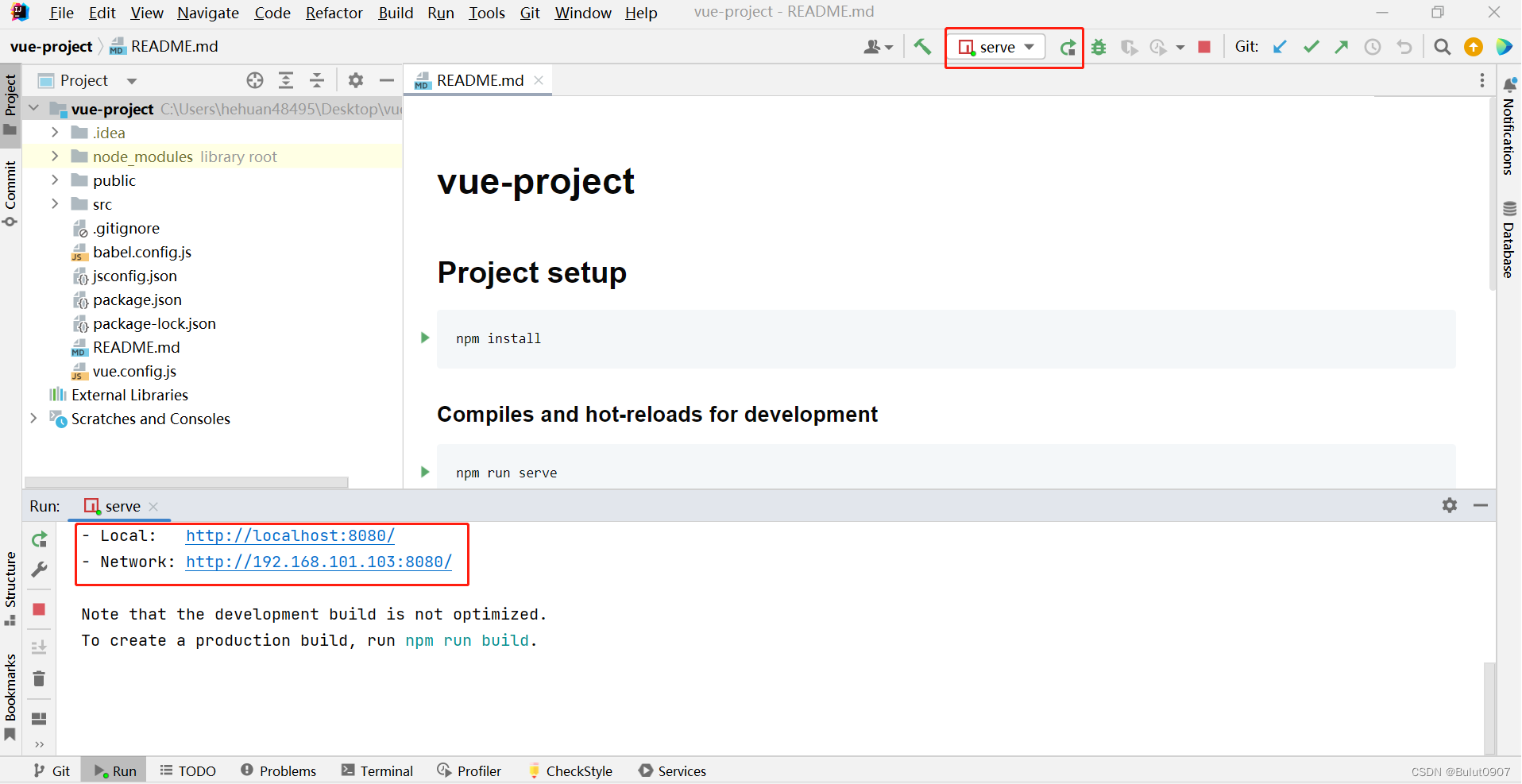Viewport: 1522px width, 784px height.
Task: Collapse the vue-project root node
Action: tap(34, 108)
